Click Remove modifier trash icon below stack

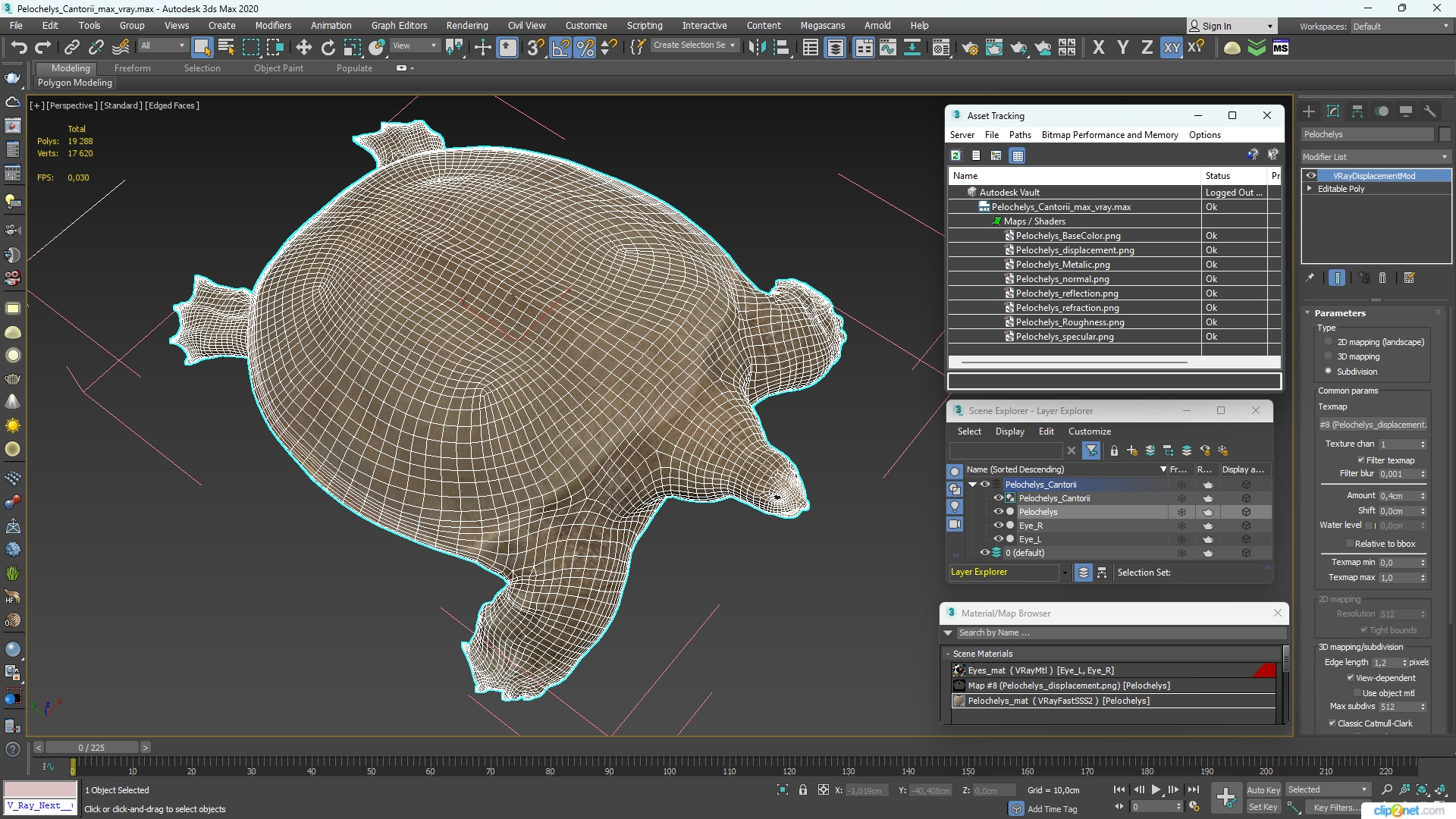pos(1382,278)
